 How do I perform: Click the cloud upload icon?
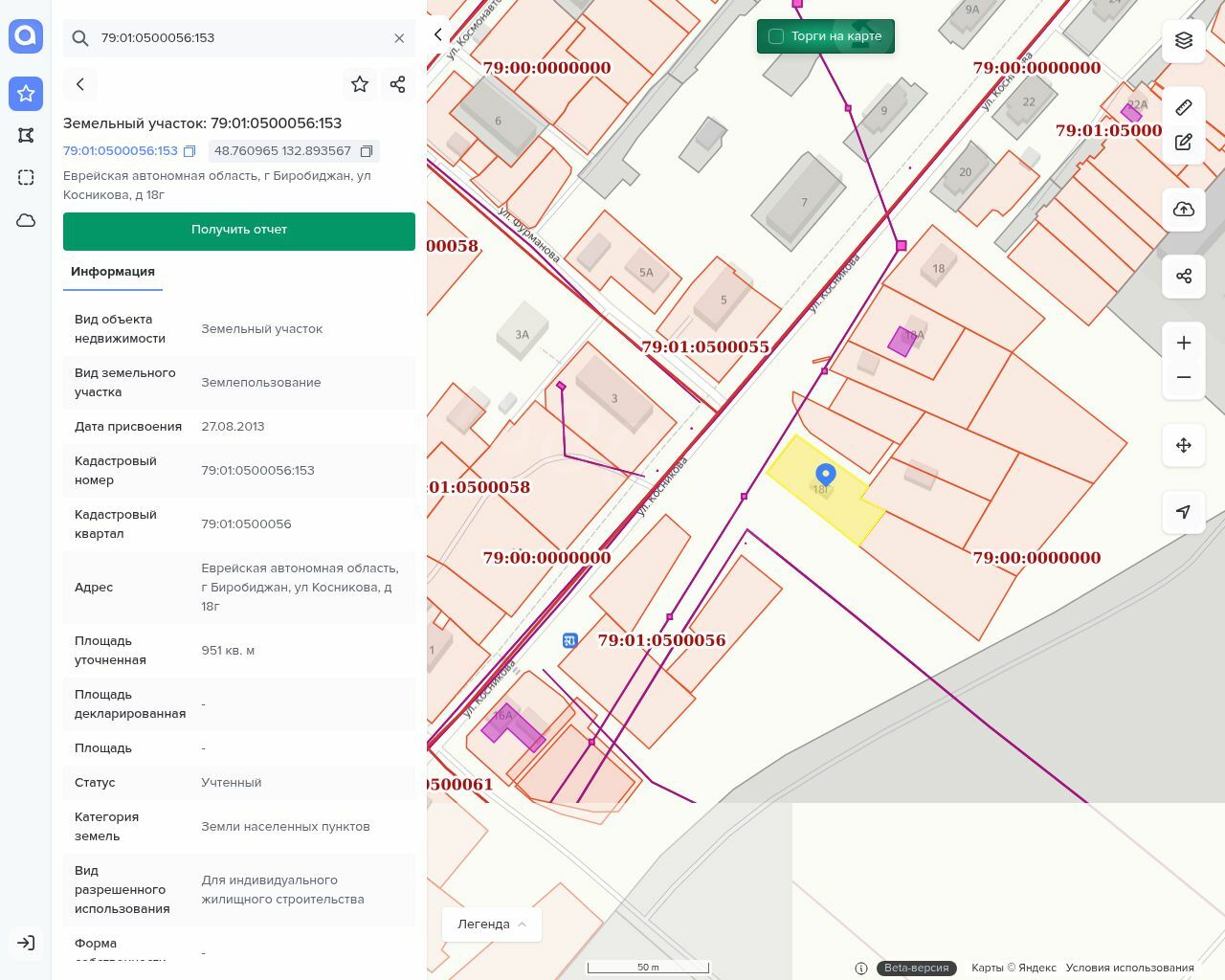1184,210
